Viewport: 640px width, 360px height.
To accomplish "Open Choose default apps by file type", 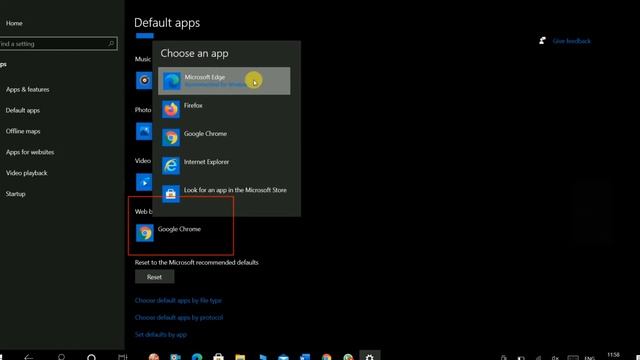I will (x=178, y=300).
